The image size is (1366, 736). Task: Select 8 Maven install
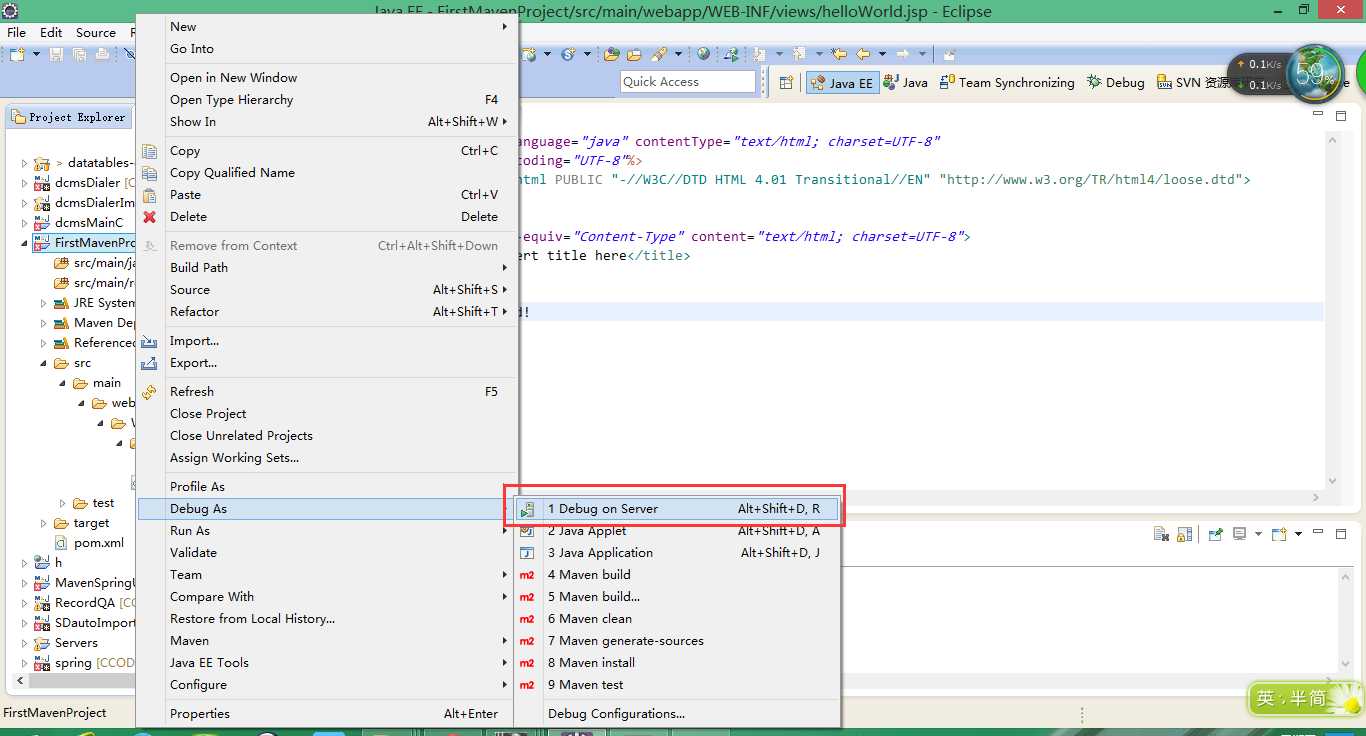pos(677,663)
